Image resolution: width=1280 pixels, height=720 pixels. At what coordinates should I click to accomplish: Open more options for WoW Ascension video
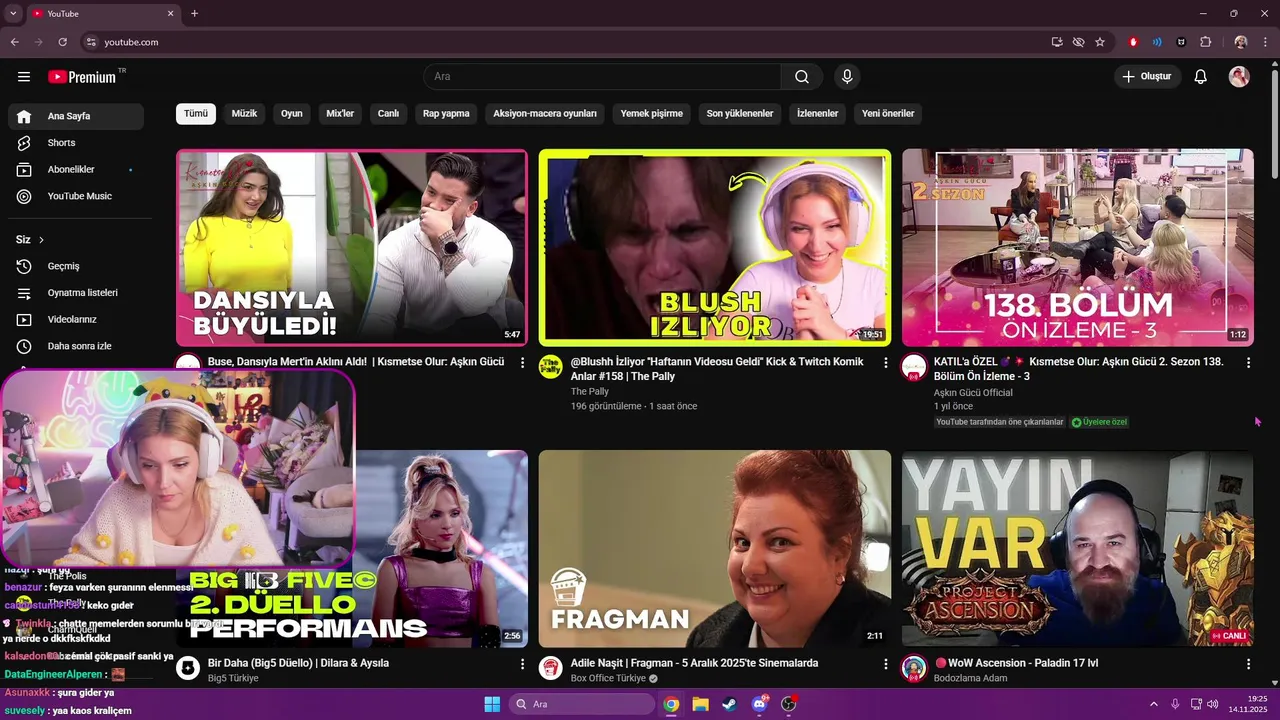[1248, 664]
